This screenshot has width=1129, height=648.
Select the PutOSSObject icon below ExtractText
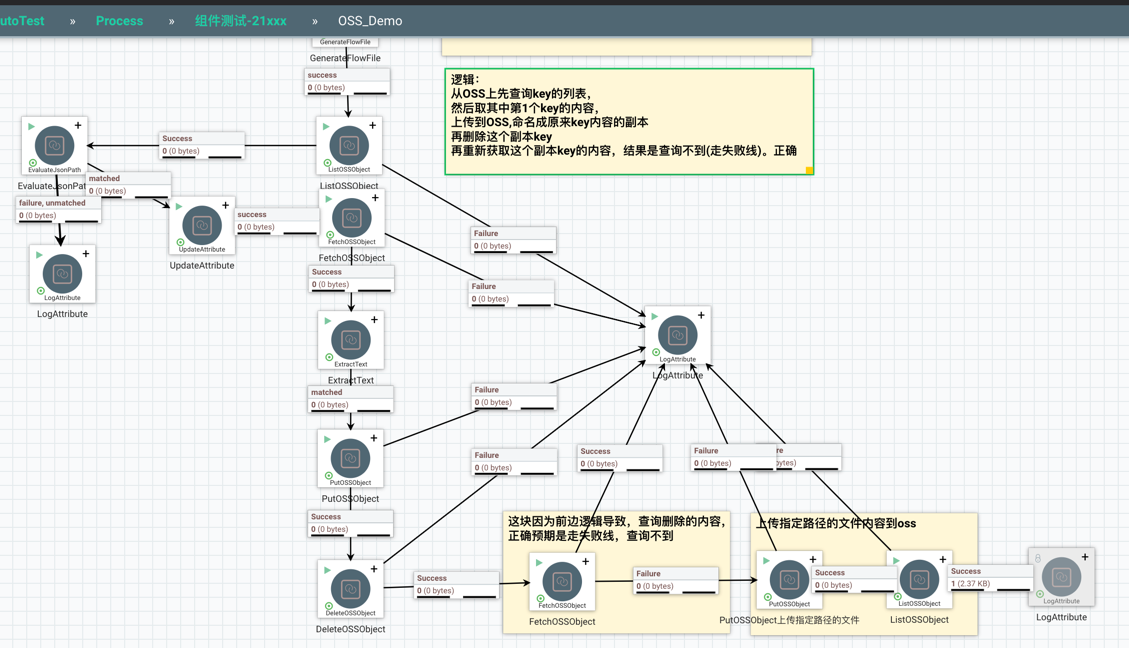350,459
